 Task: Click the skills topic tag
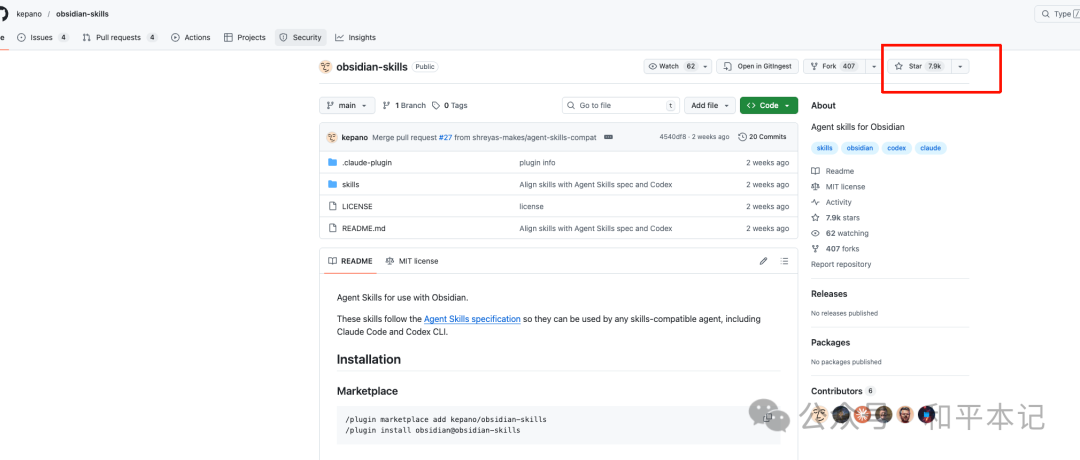[824, 148]
